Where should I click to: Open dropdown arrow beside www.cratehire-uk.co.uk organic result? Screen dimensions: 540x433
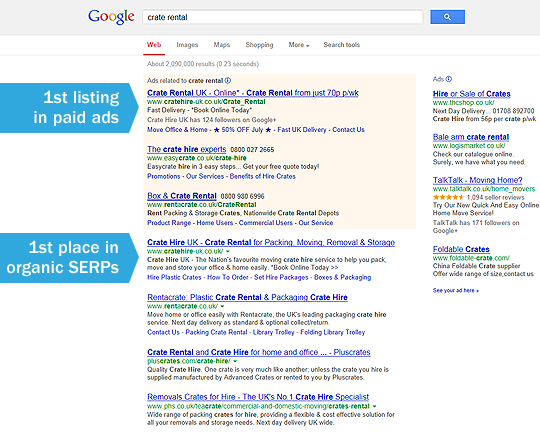(228, 251)
